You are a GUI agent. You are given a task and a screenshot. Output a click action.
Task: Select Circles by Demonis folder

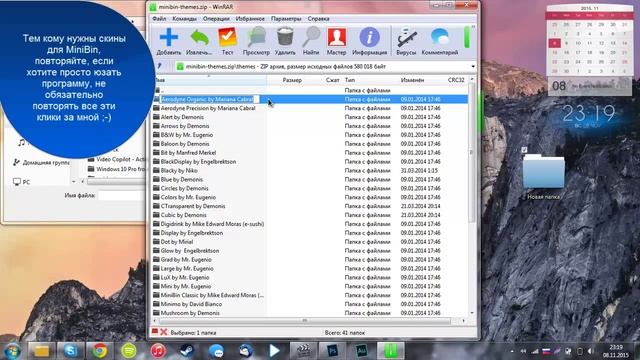(x=310, y=188)
